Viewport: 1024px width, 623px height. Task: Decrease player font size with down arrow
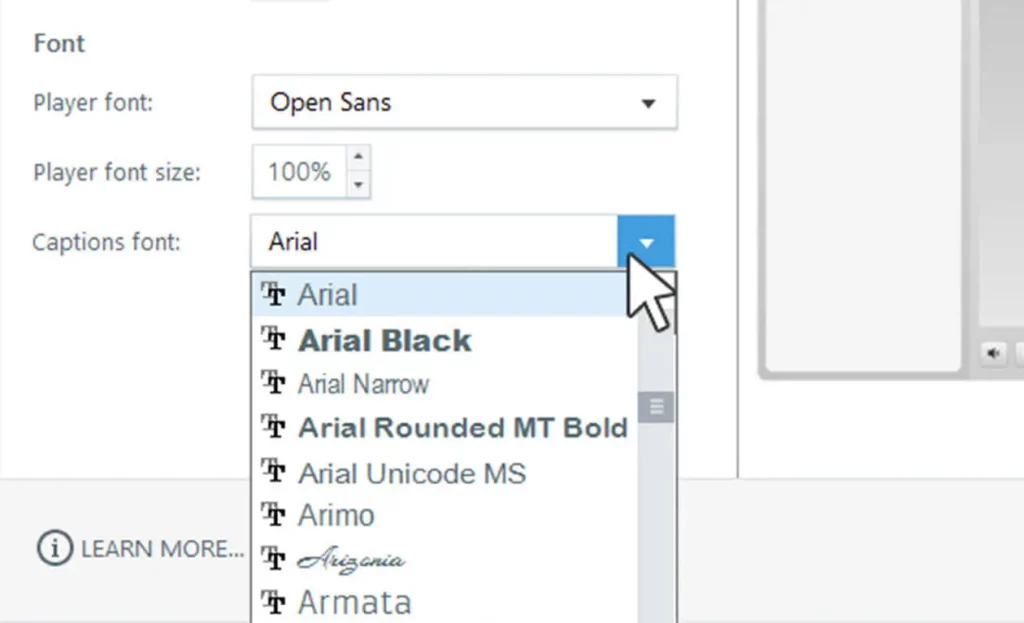(359, 184)
